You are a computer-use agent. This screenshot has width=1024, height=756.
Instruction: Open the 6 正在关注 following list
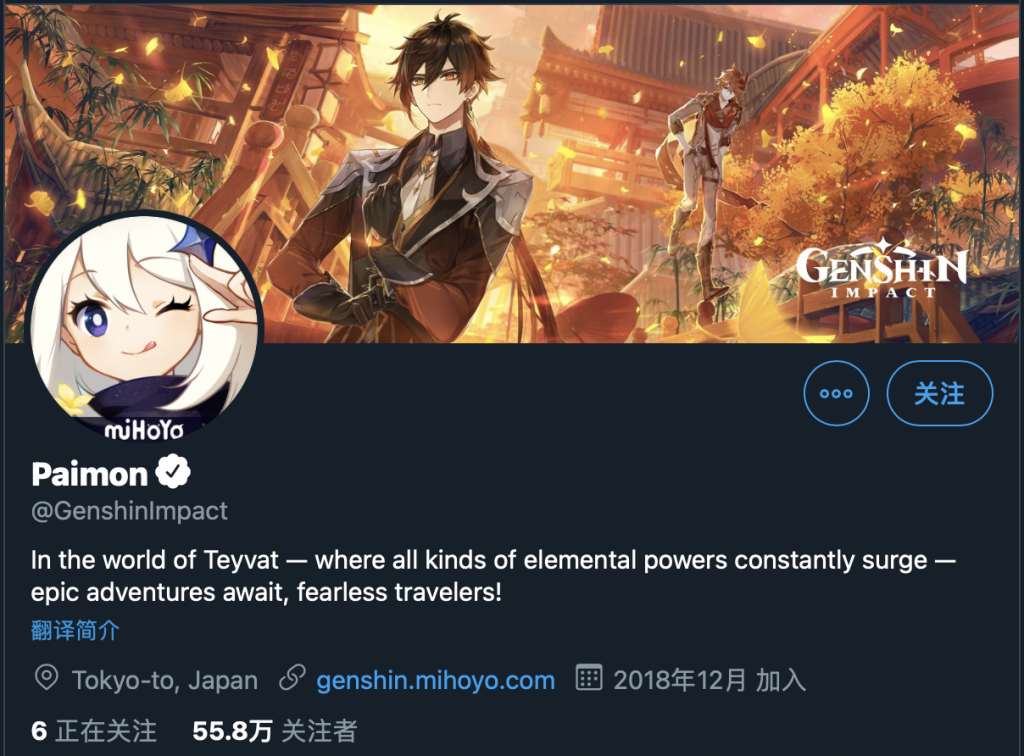click(x=94, y=731)
